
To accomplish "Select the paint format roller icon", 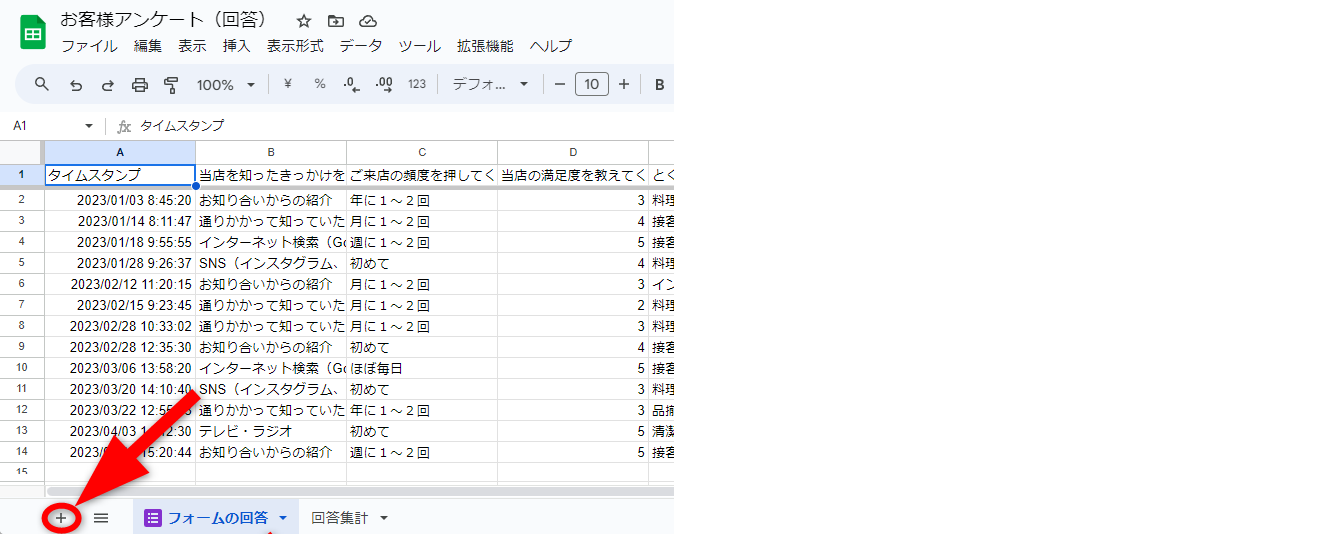I will point(171,85).
